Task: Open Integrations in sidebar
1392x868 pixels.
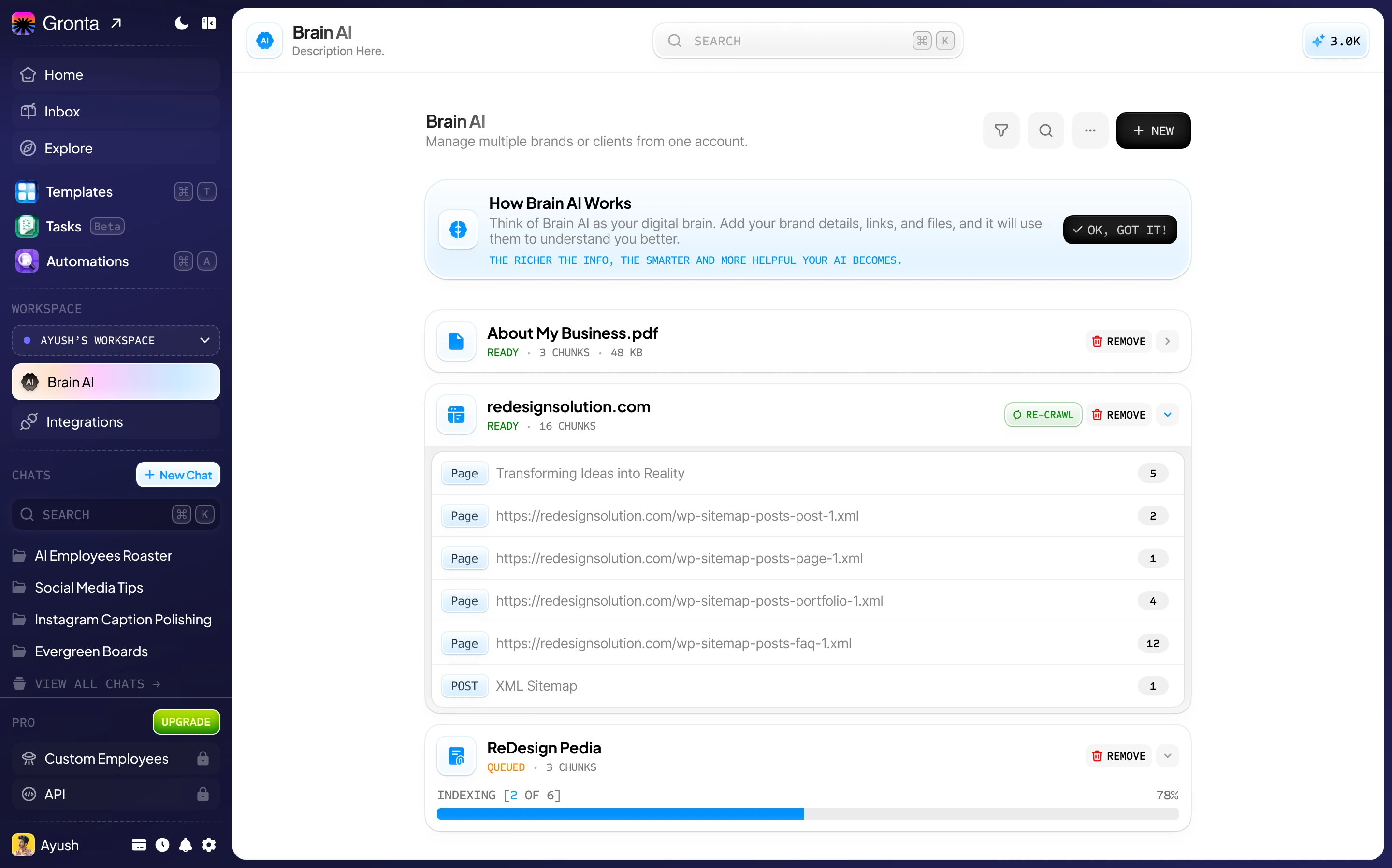Action: pos(116,422)
